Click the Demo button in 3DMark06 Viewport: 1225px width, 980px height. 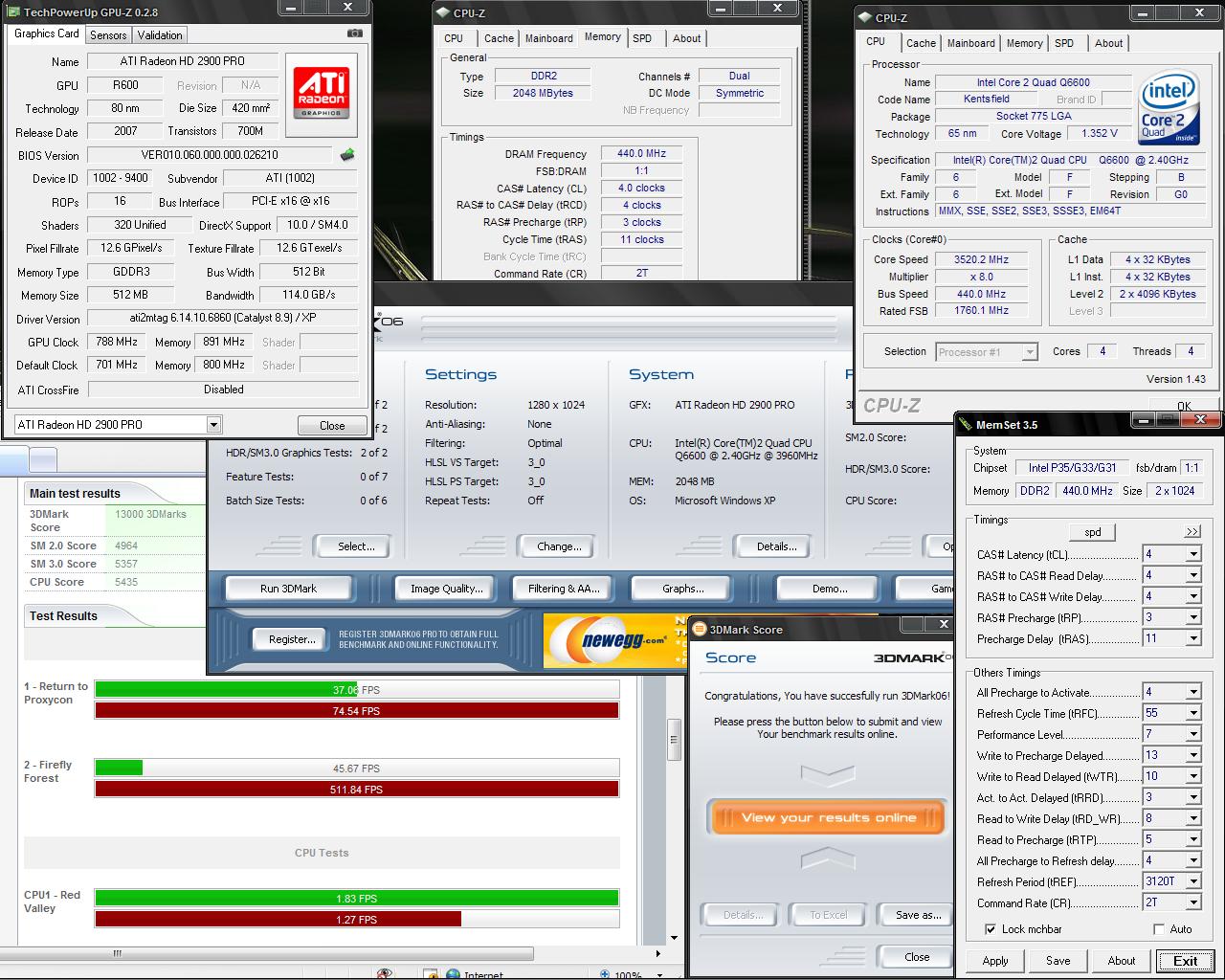pyautogui.click(x=829, y=589)
